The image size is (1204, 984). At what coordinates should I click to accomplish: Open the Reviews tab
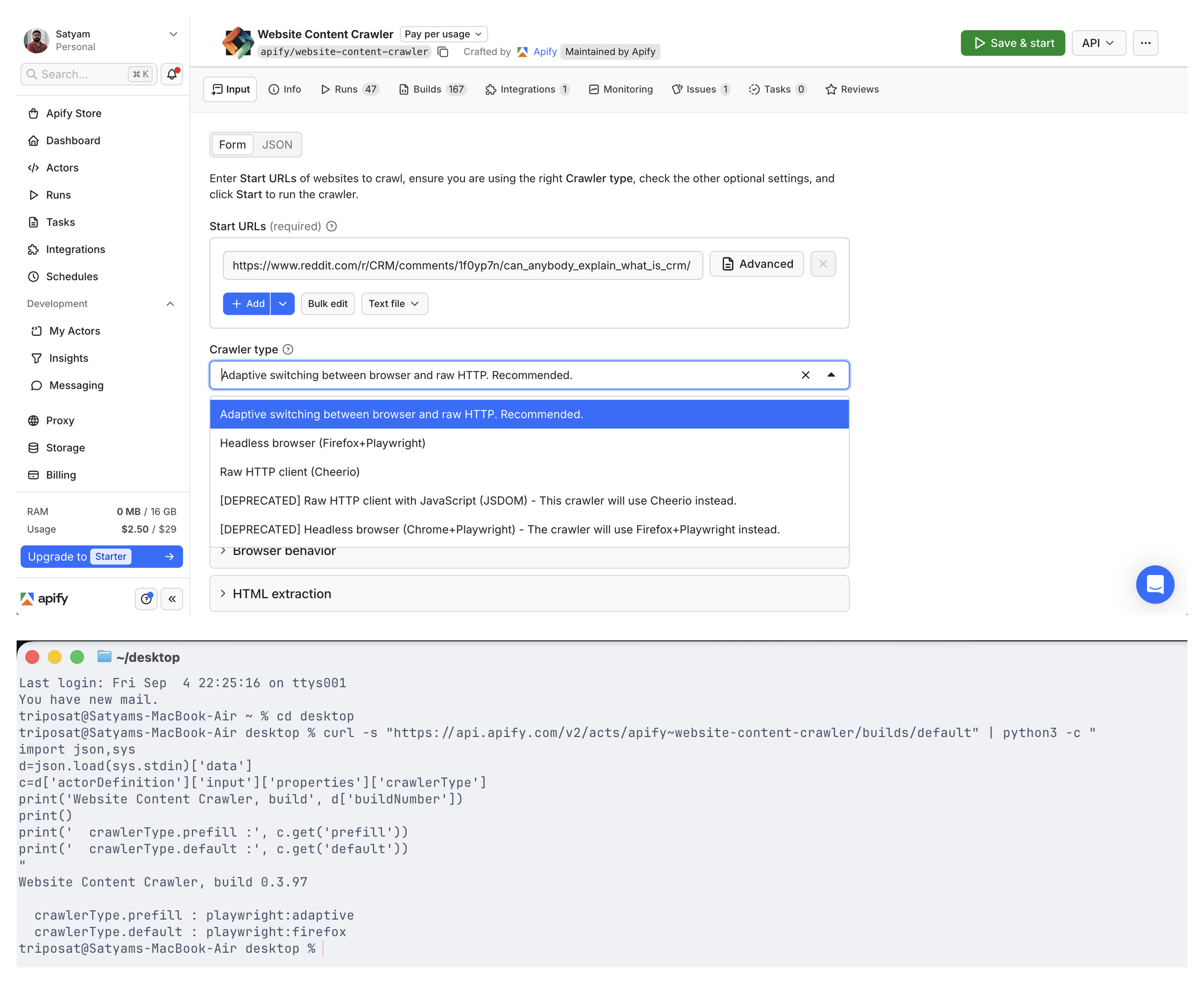coord(852,89)
